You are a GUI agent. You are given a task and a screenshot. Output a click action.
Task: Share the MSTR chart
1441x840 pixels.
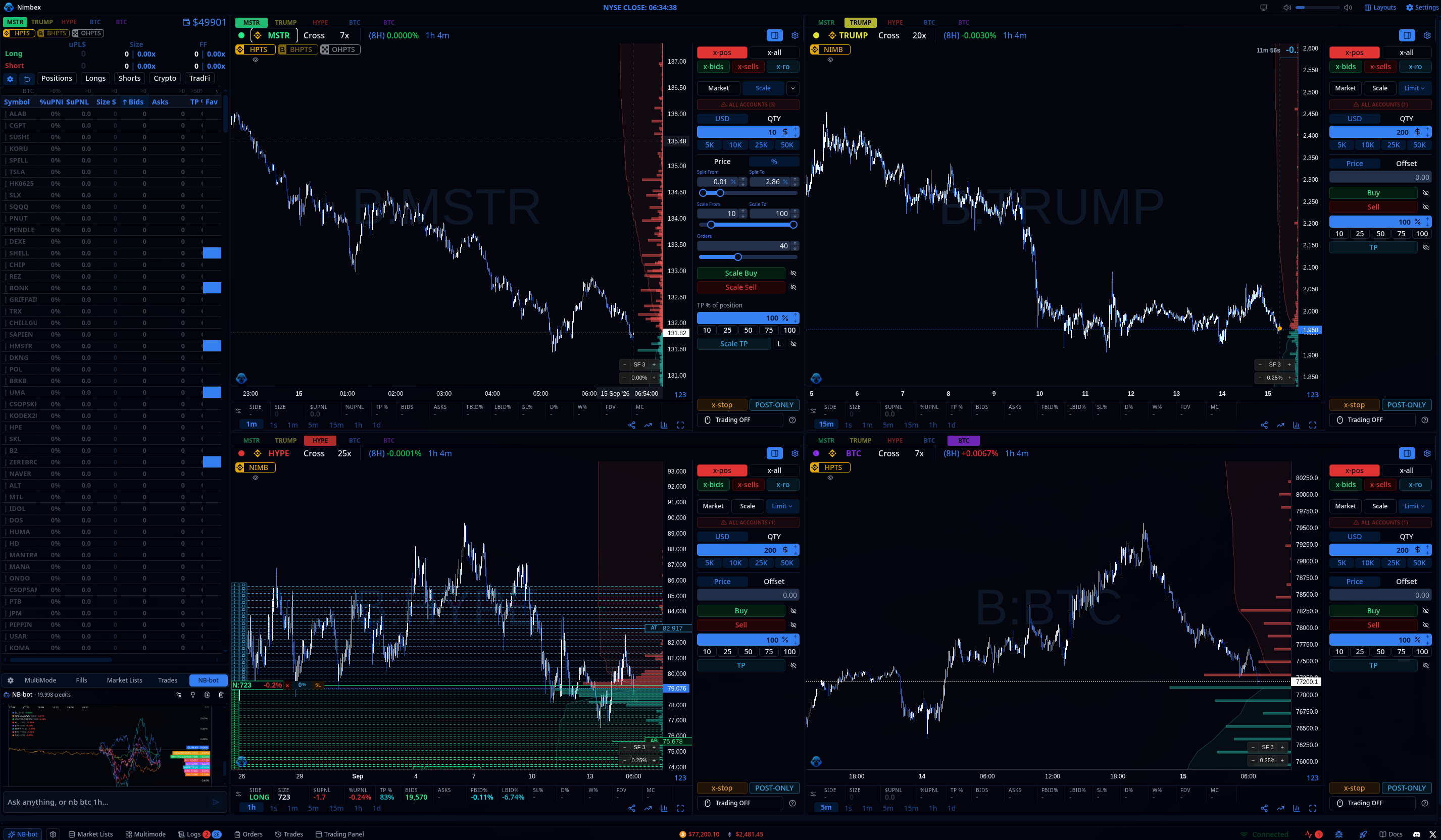click(632, 425)
